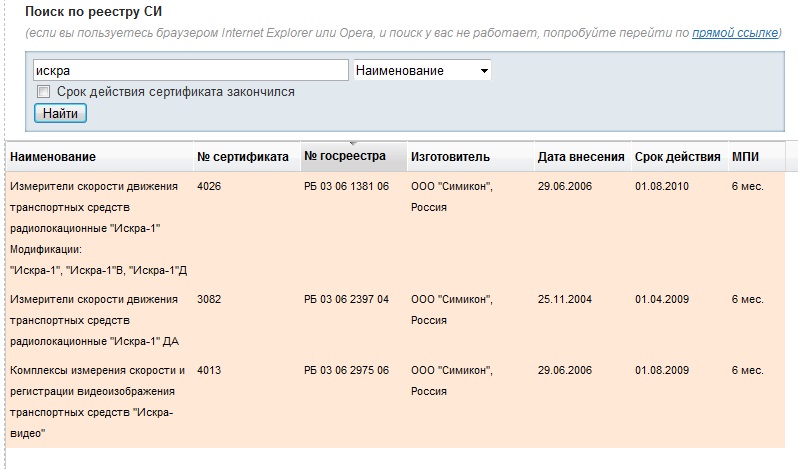Sort table by "Изготовитель" column header
The image size is (798, 469).
point(450,157)
